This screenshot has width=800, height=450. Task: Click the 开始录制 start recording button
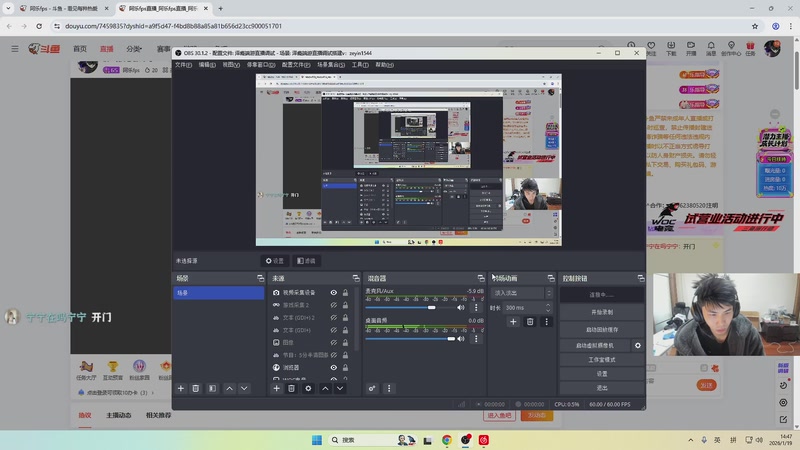pos(602,312)
